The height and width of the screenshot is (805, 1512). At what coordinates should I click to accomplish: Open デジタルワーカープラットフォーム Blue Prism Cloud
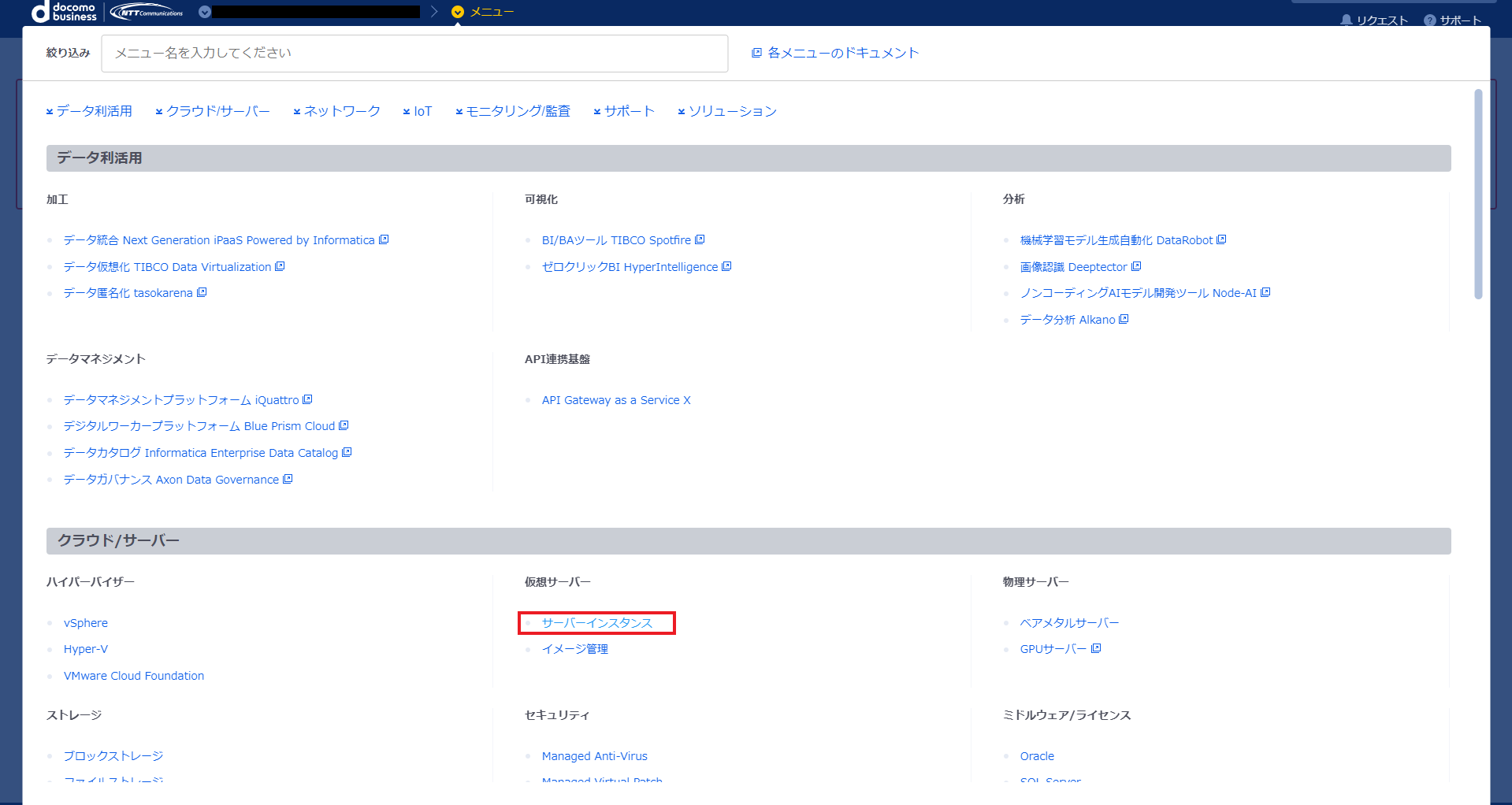(199, 426)
